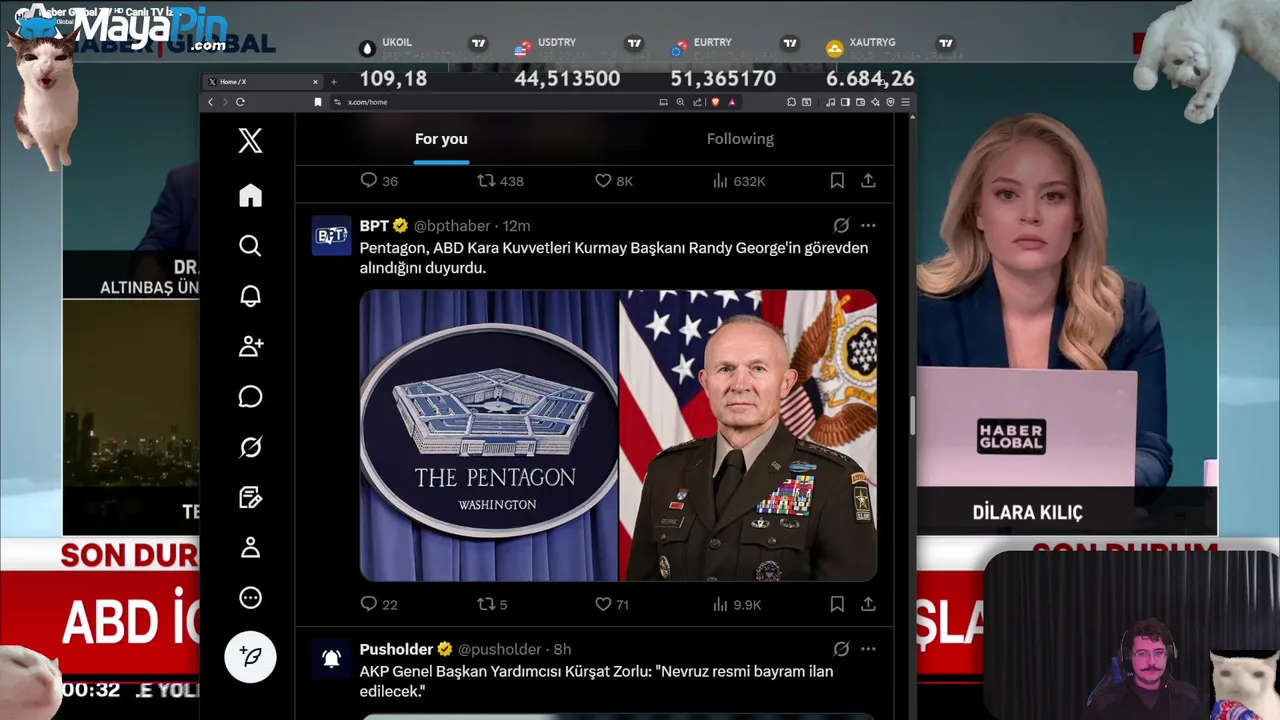Image resolution: width=1280 pixels, height=720 pixels.
Task: Open the Pentagon and general image
Action: [618, 436]
